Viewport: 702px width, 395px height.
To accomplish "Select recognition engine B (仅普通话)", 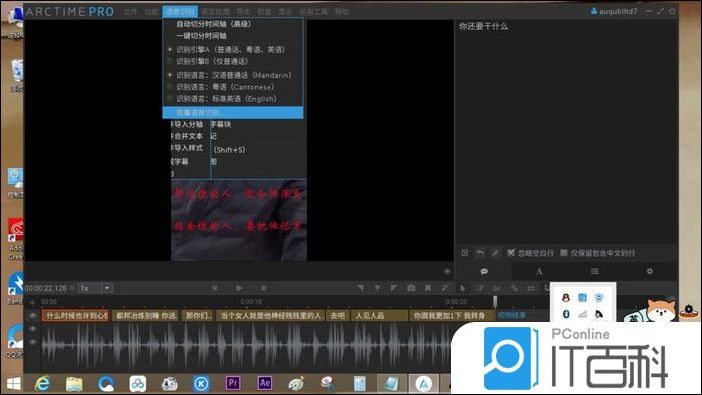I will point(233,61).
